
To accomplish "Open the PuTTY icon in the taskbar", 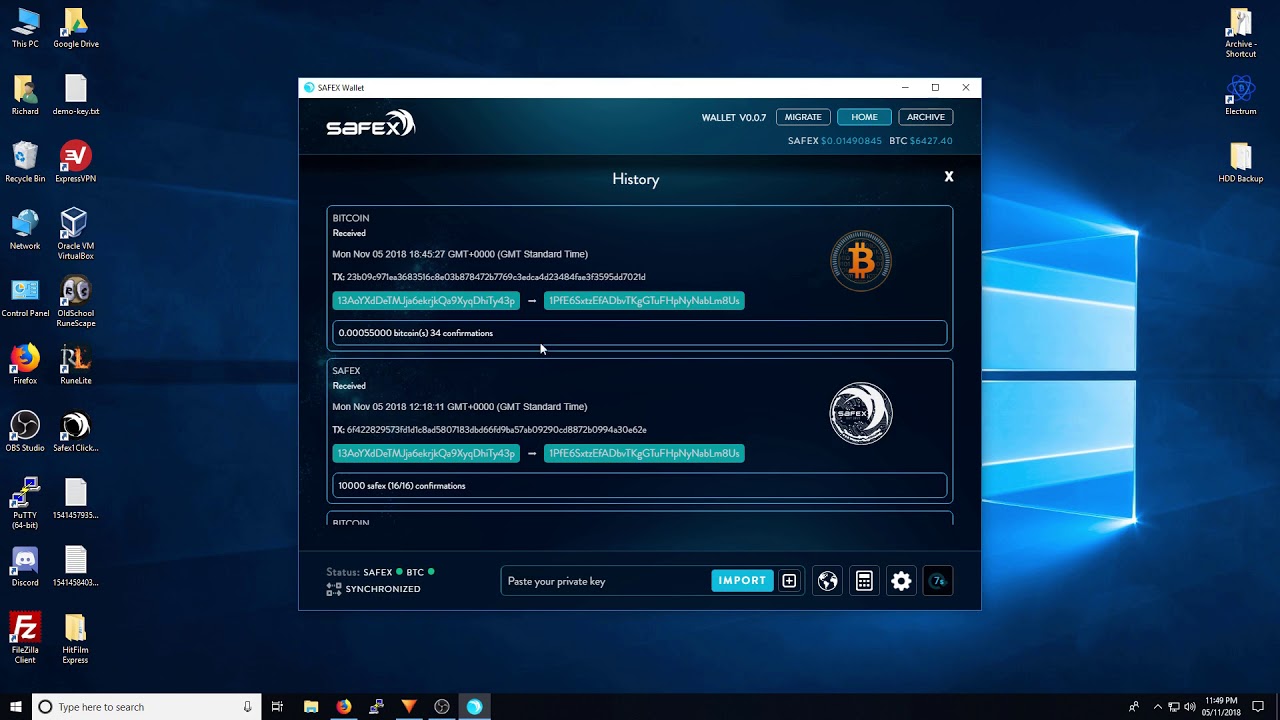I will (376, 707).
